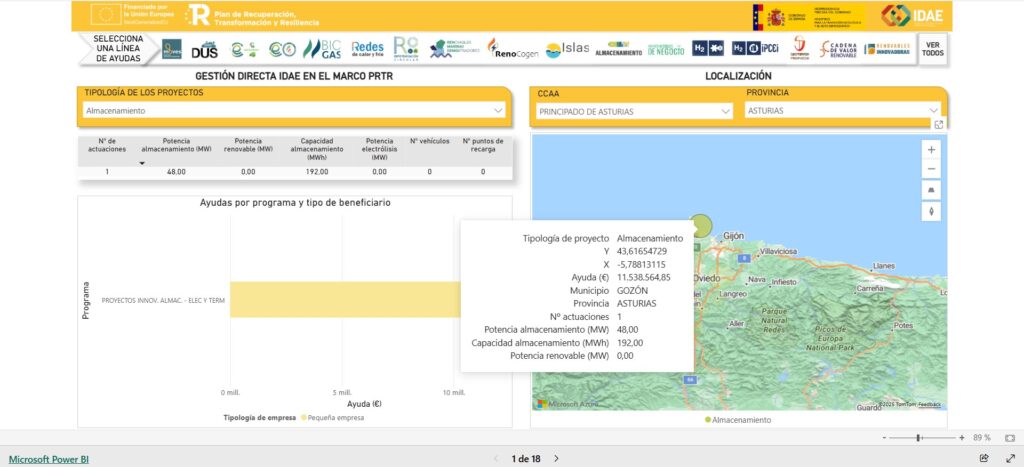The width and height of the screenshot is (1024, 467).
Task: Zoom out on the map with minus button
Action: tap(932, 169)
